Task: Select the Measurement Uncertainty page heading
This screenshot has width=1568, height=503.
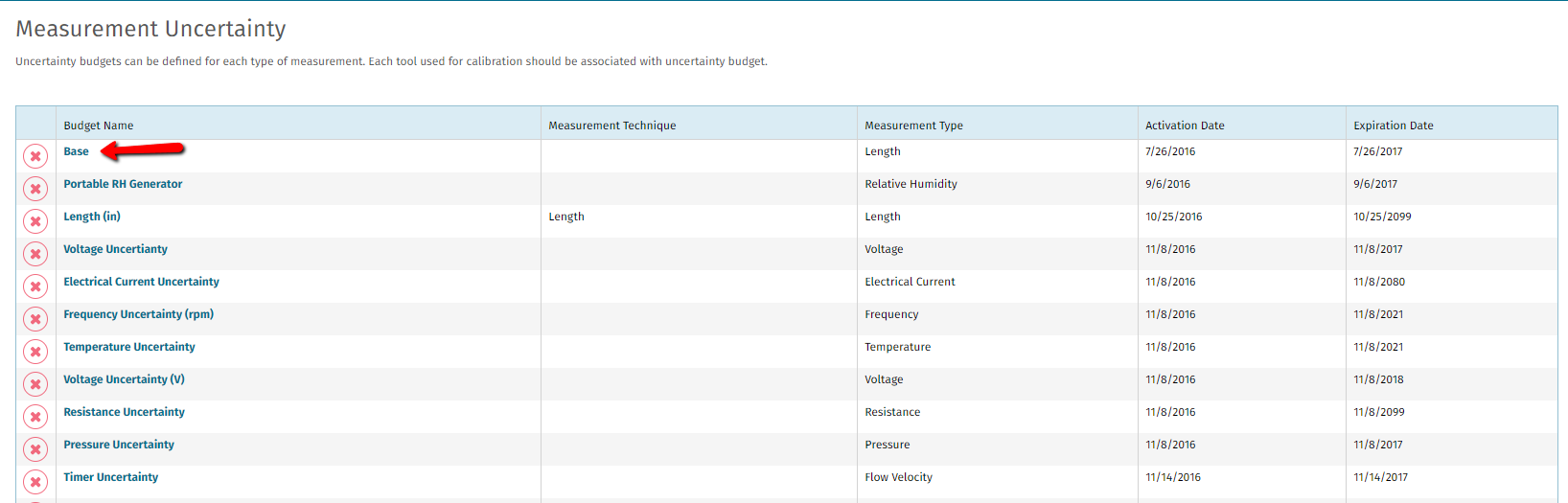Action: pyautogui.click(x=150, y=29)
